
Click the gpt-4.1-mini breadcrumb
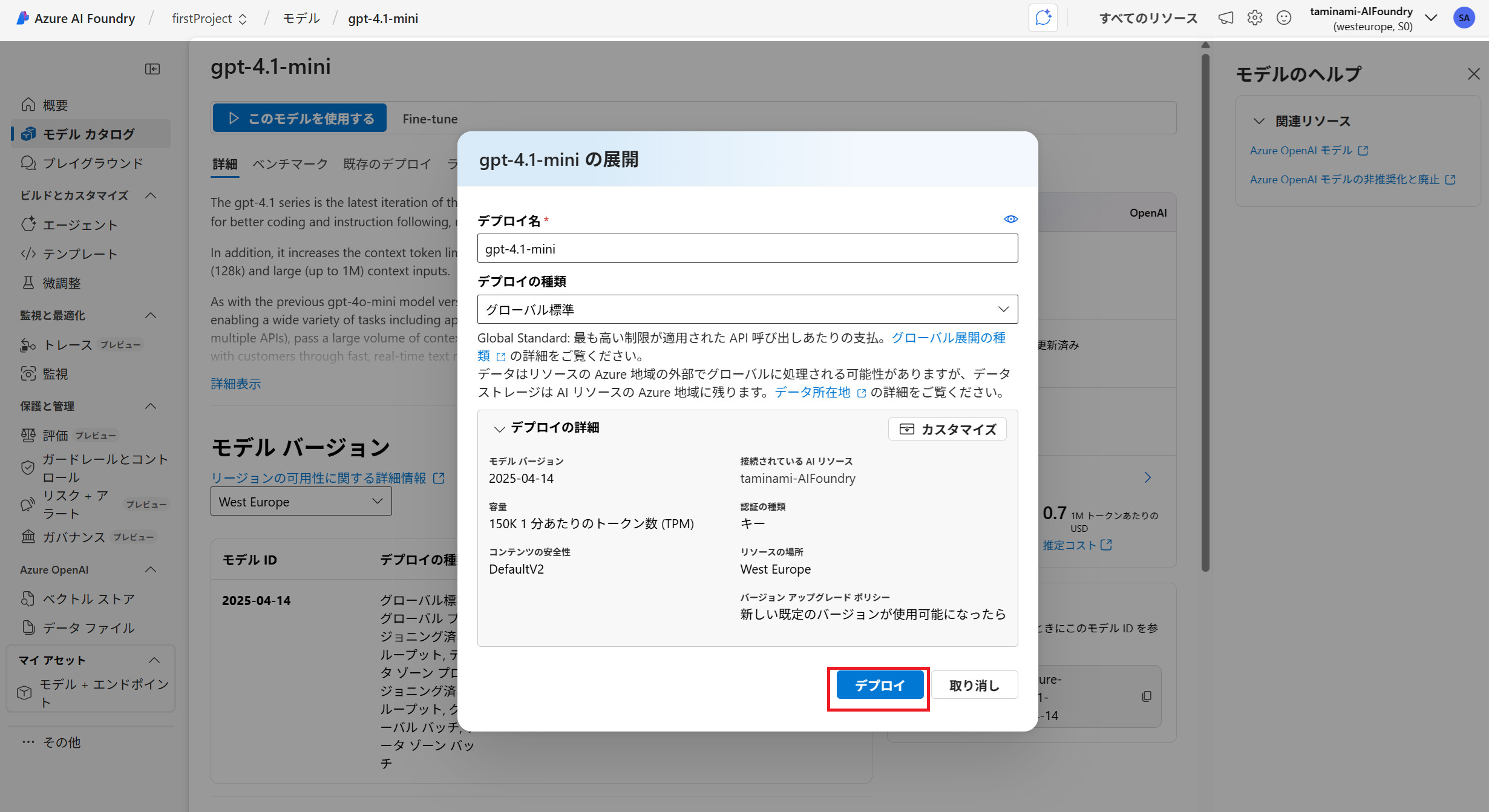383,19
